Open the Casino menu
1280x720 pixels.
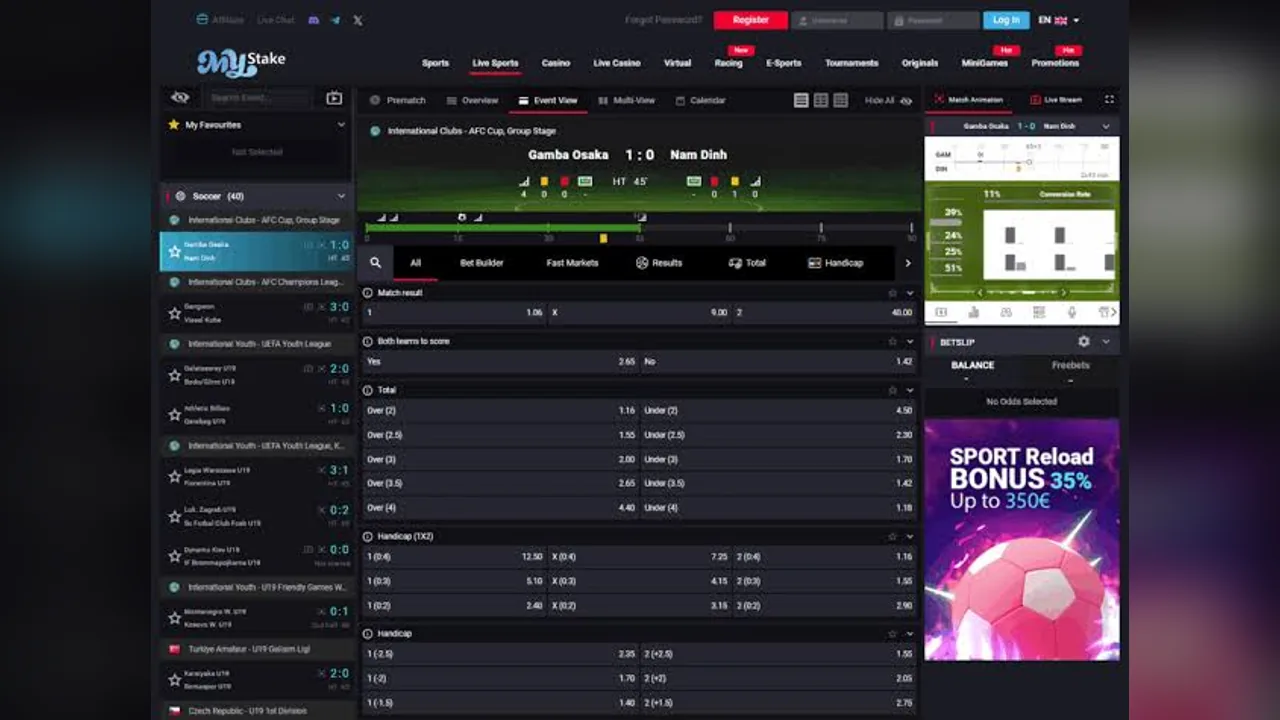click(x=556, y=63)
